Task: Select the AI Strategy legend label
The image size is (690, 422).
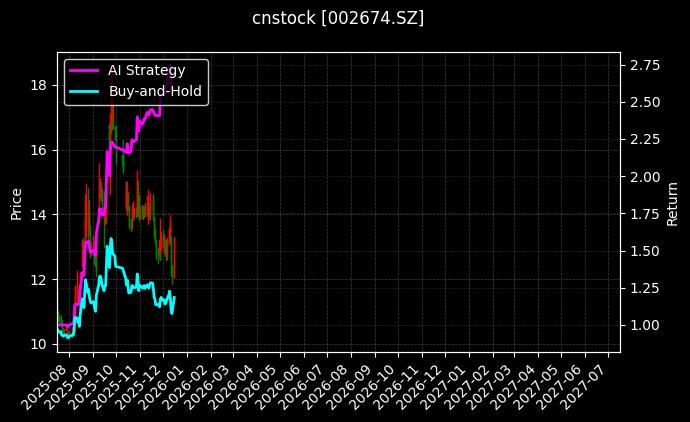Action: click(x=147, y=70)
